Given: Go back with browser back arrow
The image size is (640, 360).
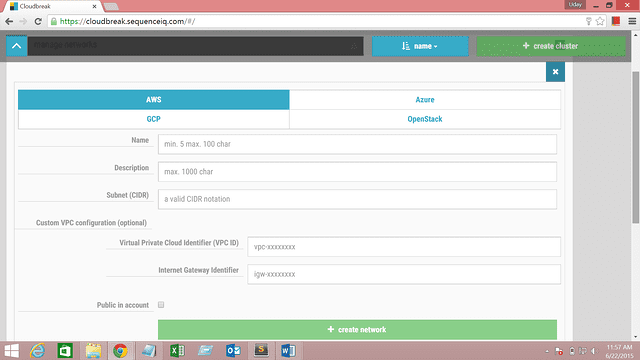Looking at the screenshot, I should (x=9, y=21).
